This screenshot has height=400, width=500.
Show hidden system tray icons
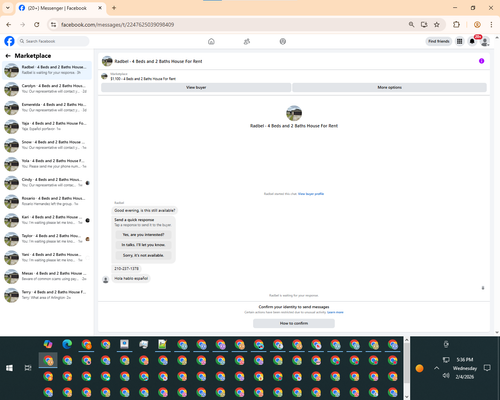436,368
